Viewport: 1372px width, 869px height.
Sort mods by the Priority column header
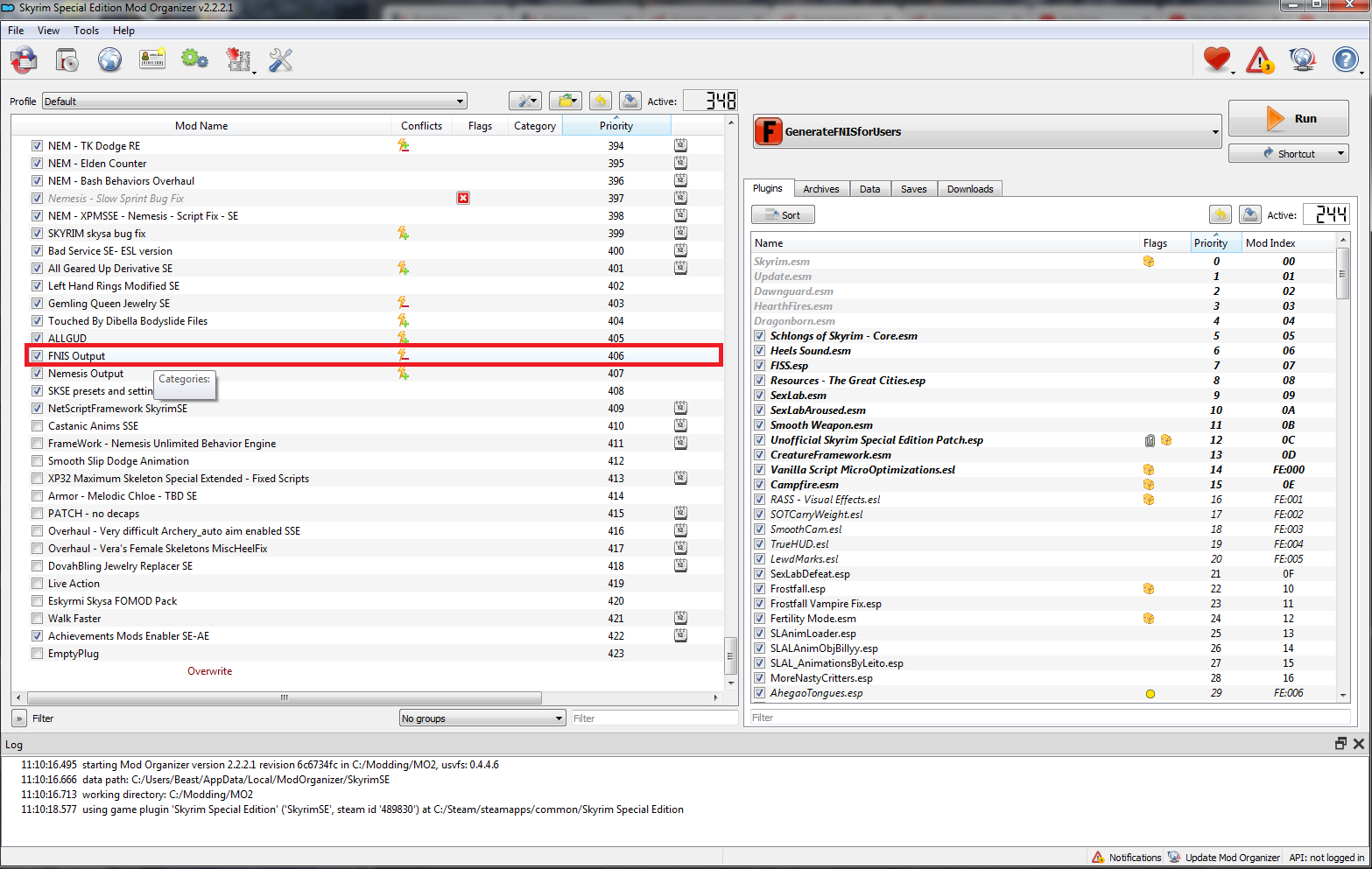[616, 126]
